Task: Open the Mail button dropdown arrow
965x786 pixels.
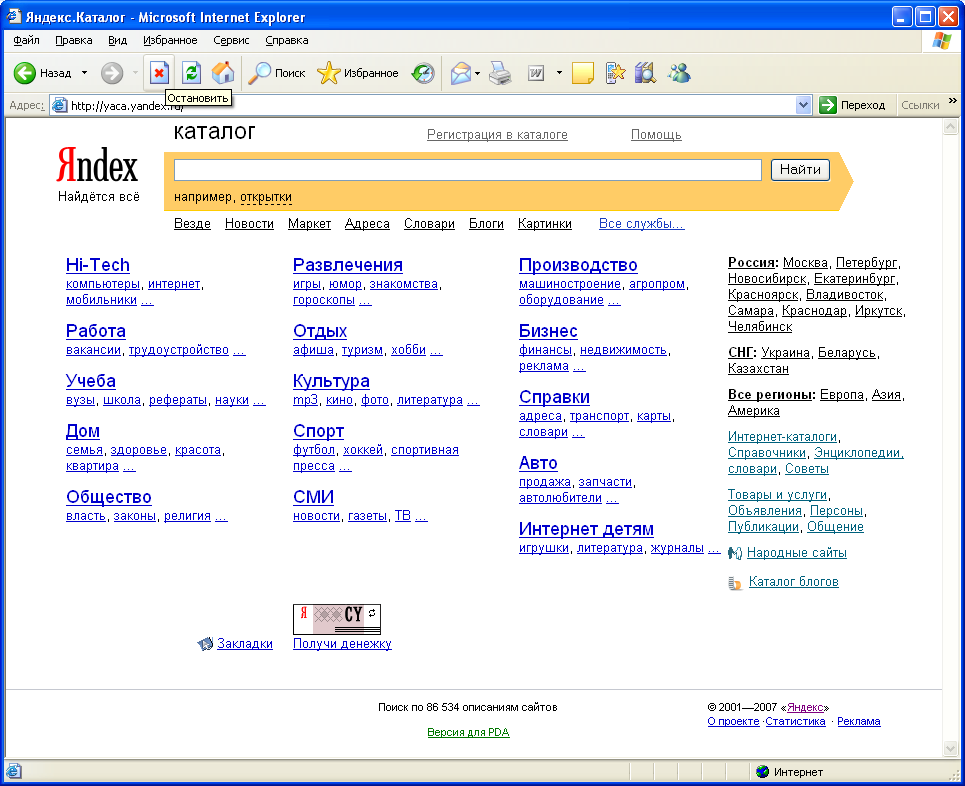Action: (x=478, y=73)
